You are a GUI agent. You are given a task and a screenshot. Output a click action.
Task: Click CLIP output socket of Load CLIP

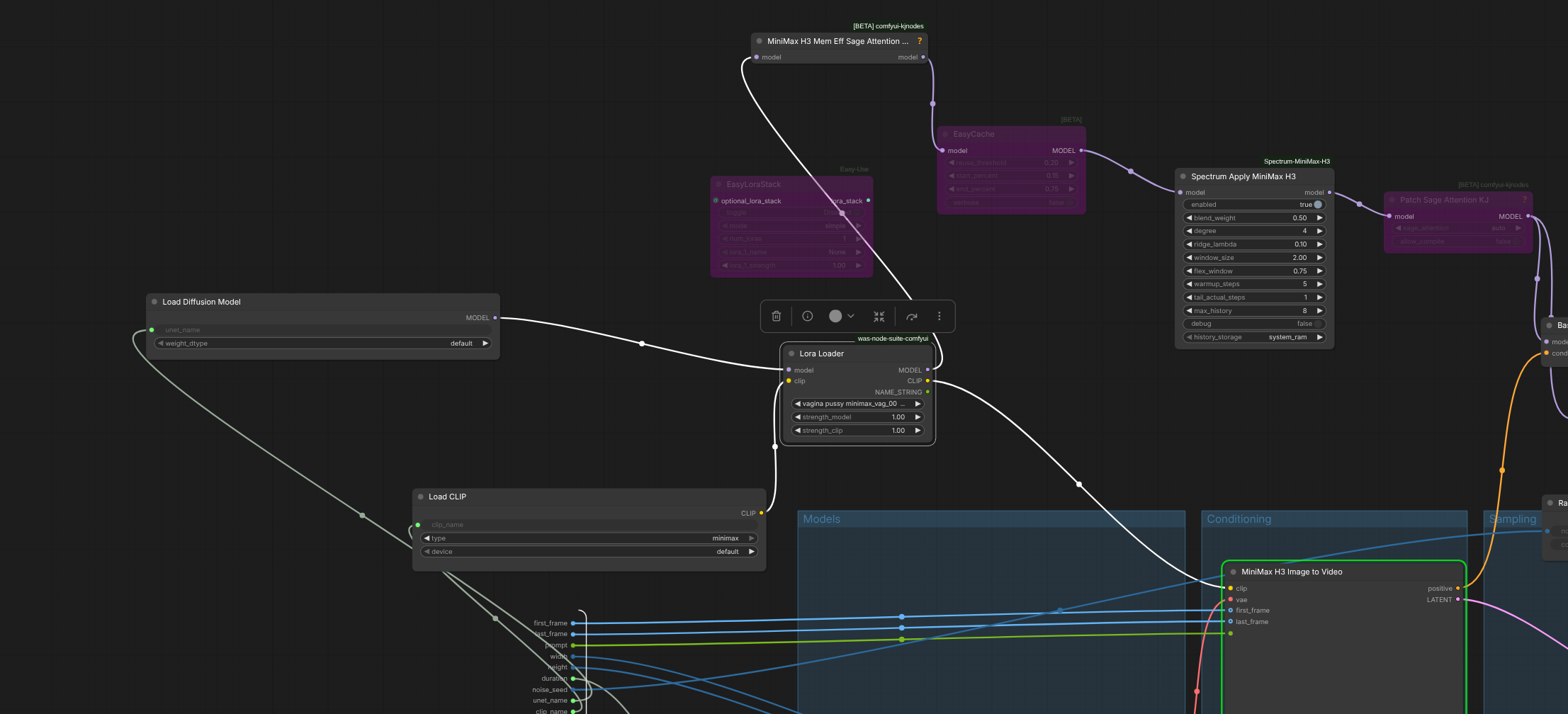761,513
